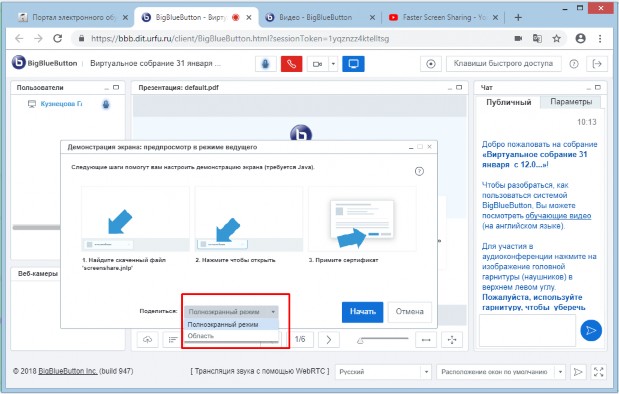
Task: Toggle full screen in the footer
Action: click(x=599, y=372)
